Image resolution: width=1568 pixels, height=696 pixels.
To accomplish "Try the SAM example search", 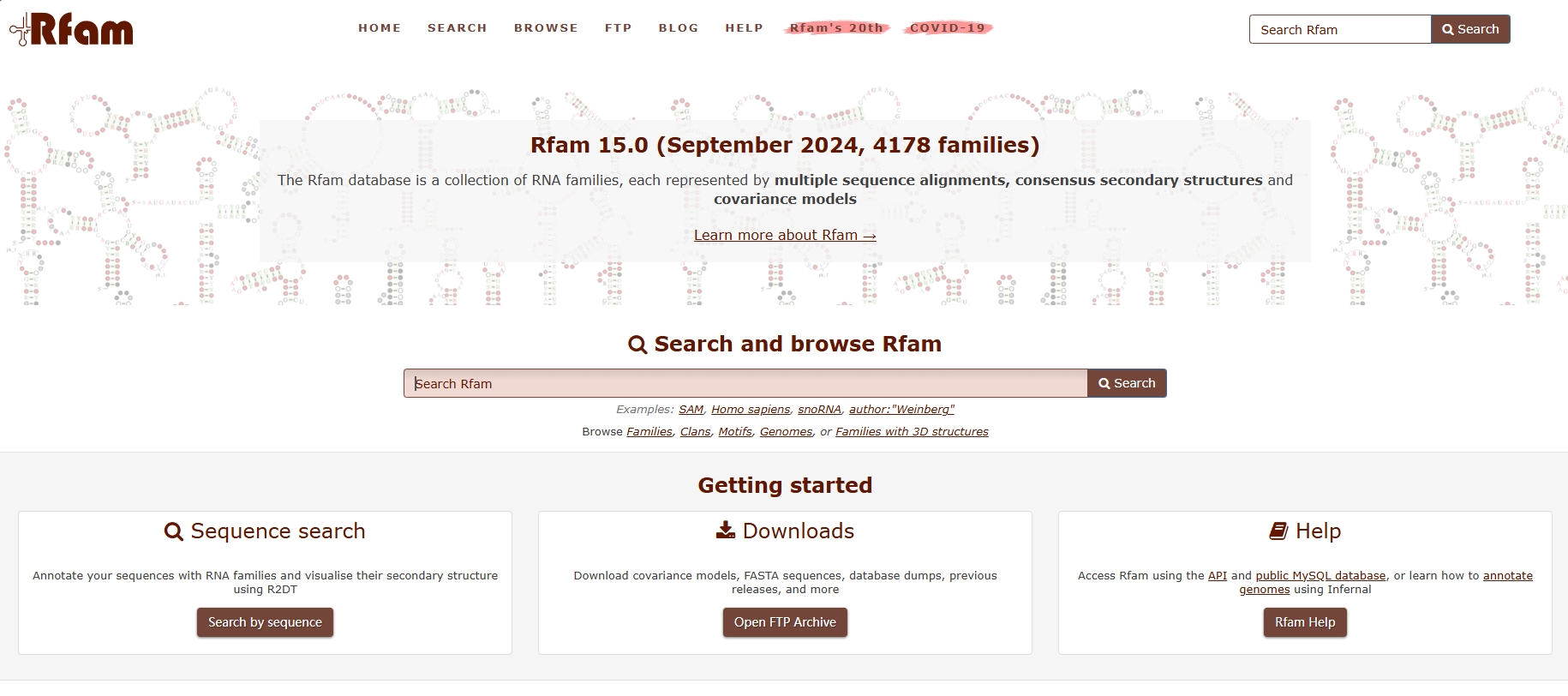I will (x=691, y=410).
